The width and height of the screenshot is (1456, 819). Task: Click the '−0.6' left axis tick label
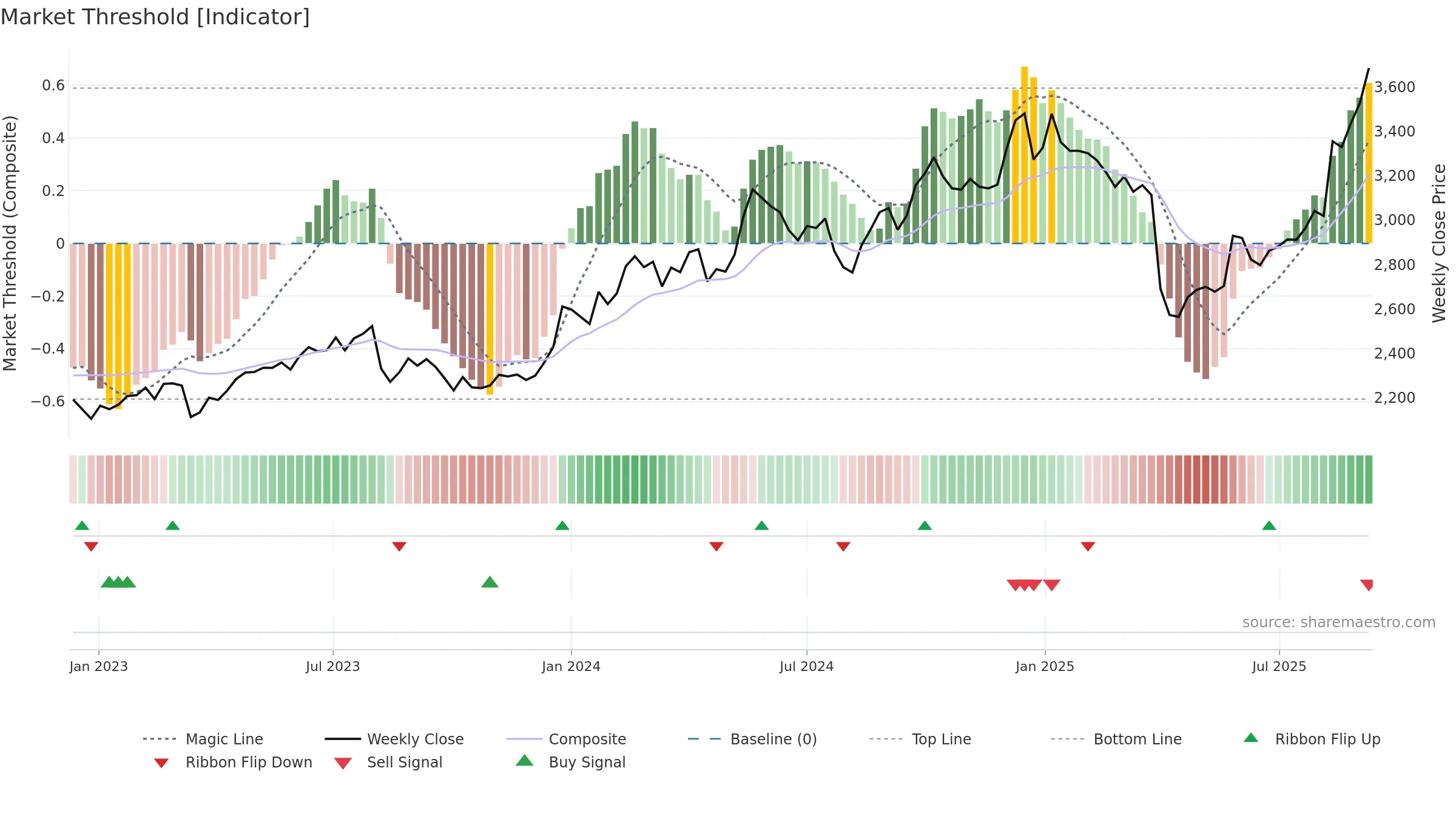[x=48, y=402]
